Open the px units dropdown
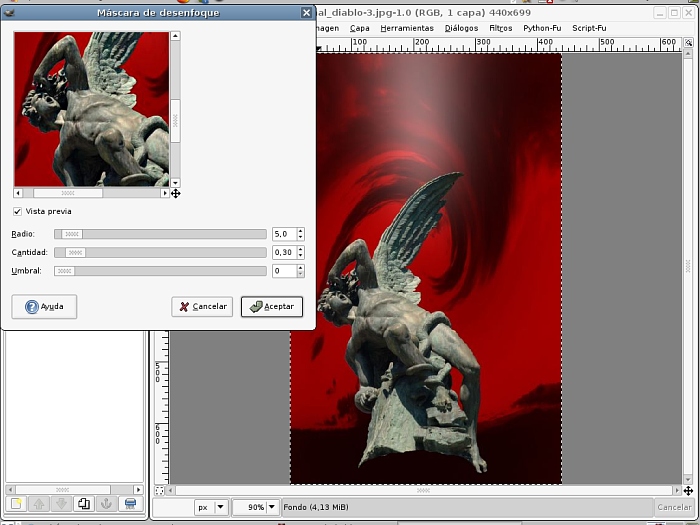Screen dimensions: 700x525 click(211, 507)
